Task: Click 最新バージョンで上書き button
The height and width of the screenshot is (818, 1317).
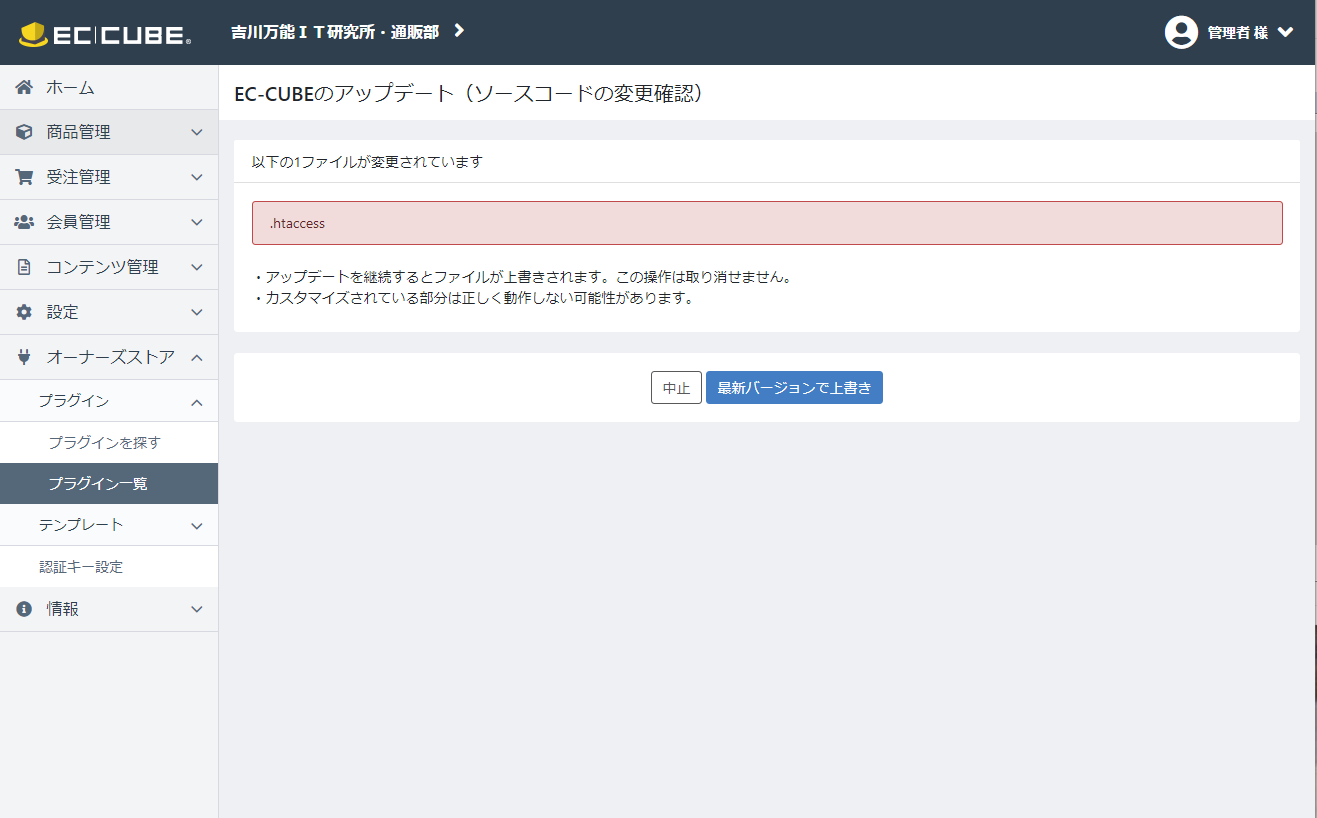Action: click(794, 388)
